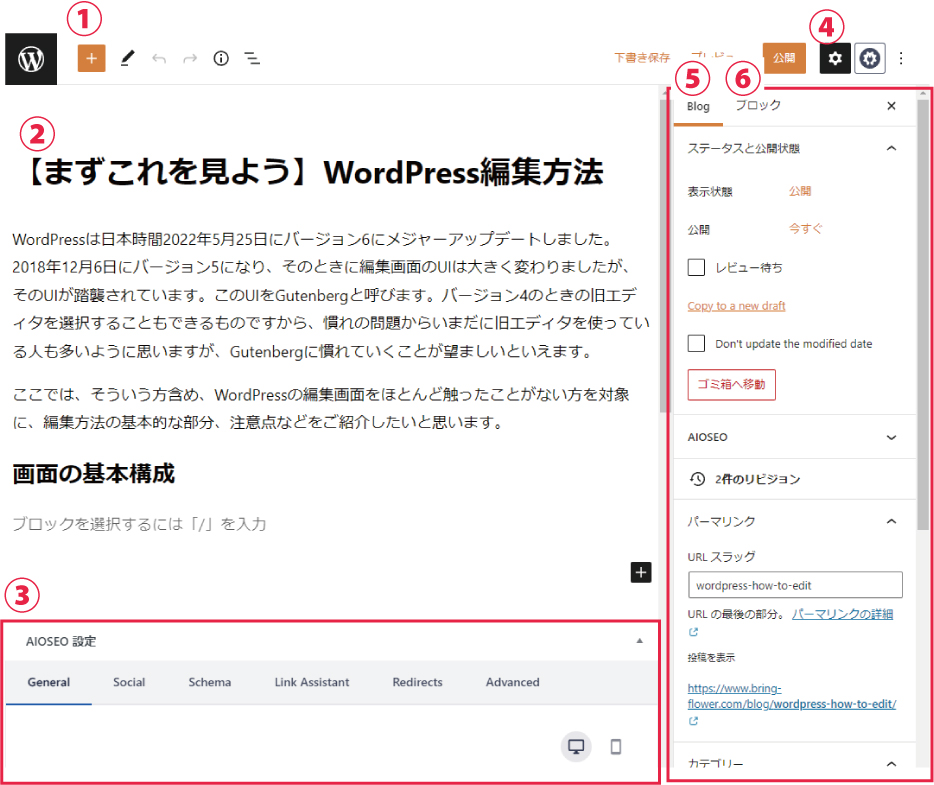The image size is (934, 785).
Task: Open the Schema tab in AIOSEO
Action: pos(210,683)
